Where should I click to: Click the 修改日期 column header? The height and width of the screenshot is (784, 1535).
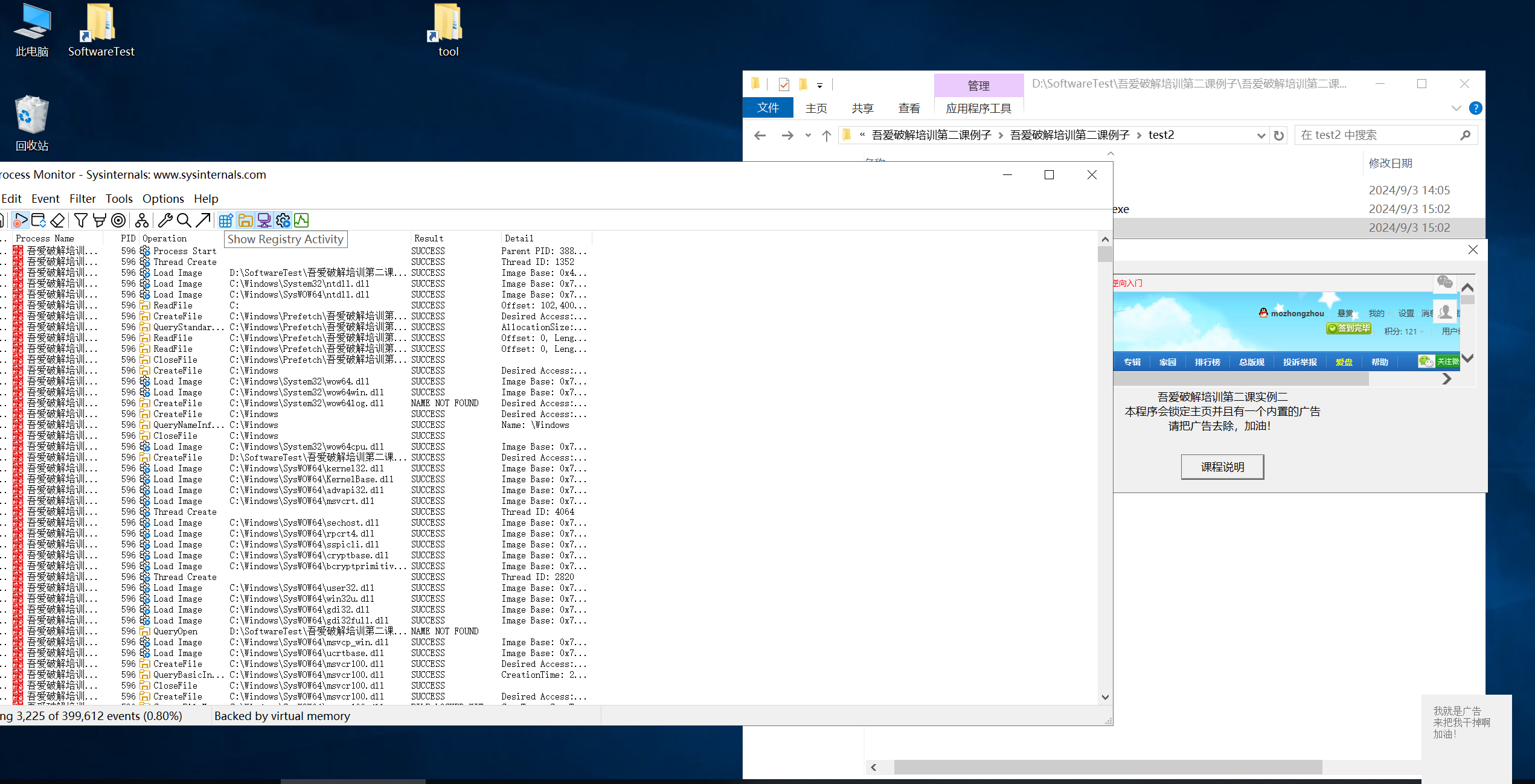(1390, 163)
